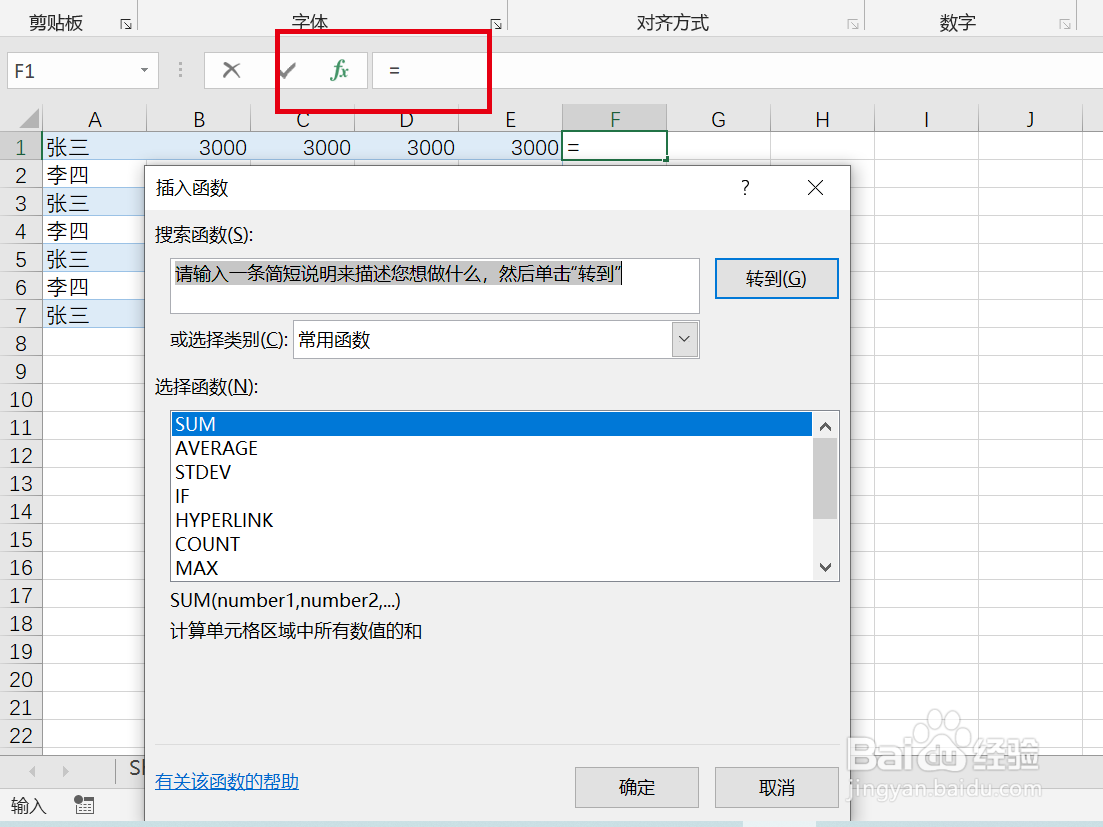The height and width of the screenshot is (827, 1103).
Task: Click the 确定 button
Action: 636,787
